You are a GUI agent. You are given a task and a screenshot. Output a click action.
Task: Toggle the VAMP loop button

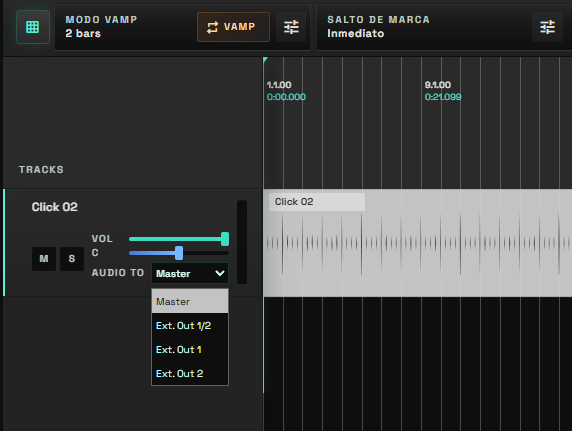pyautogui.click(x=233, y=27)
